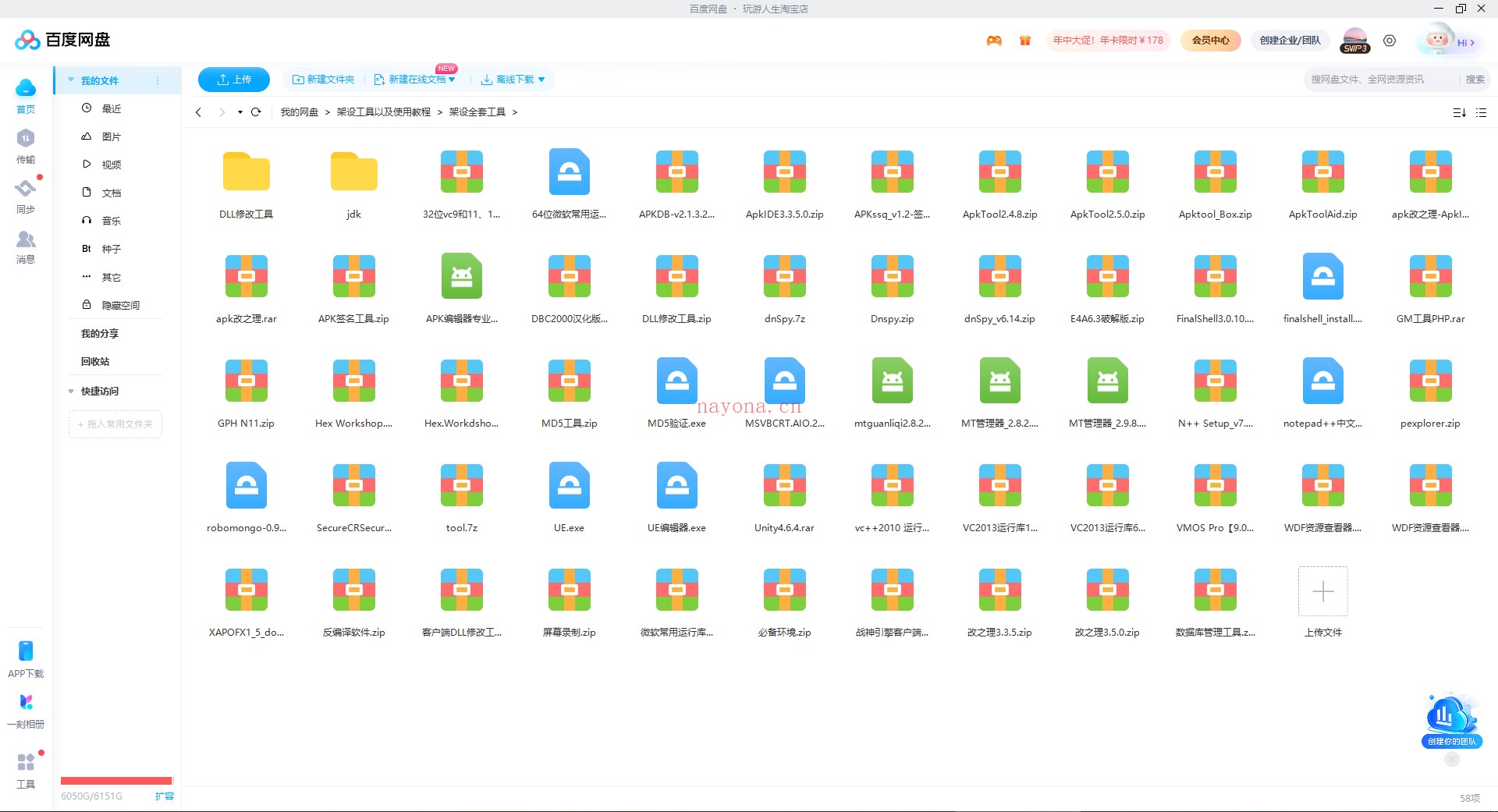Collapse the 快捷访问 section
Screen dimensions: 1498x812
71,392
